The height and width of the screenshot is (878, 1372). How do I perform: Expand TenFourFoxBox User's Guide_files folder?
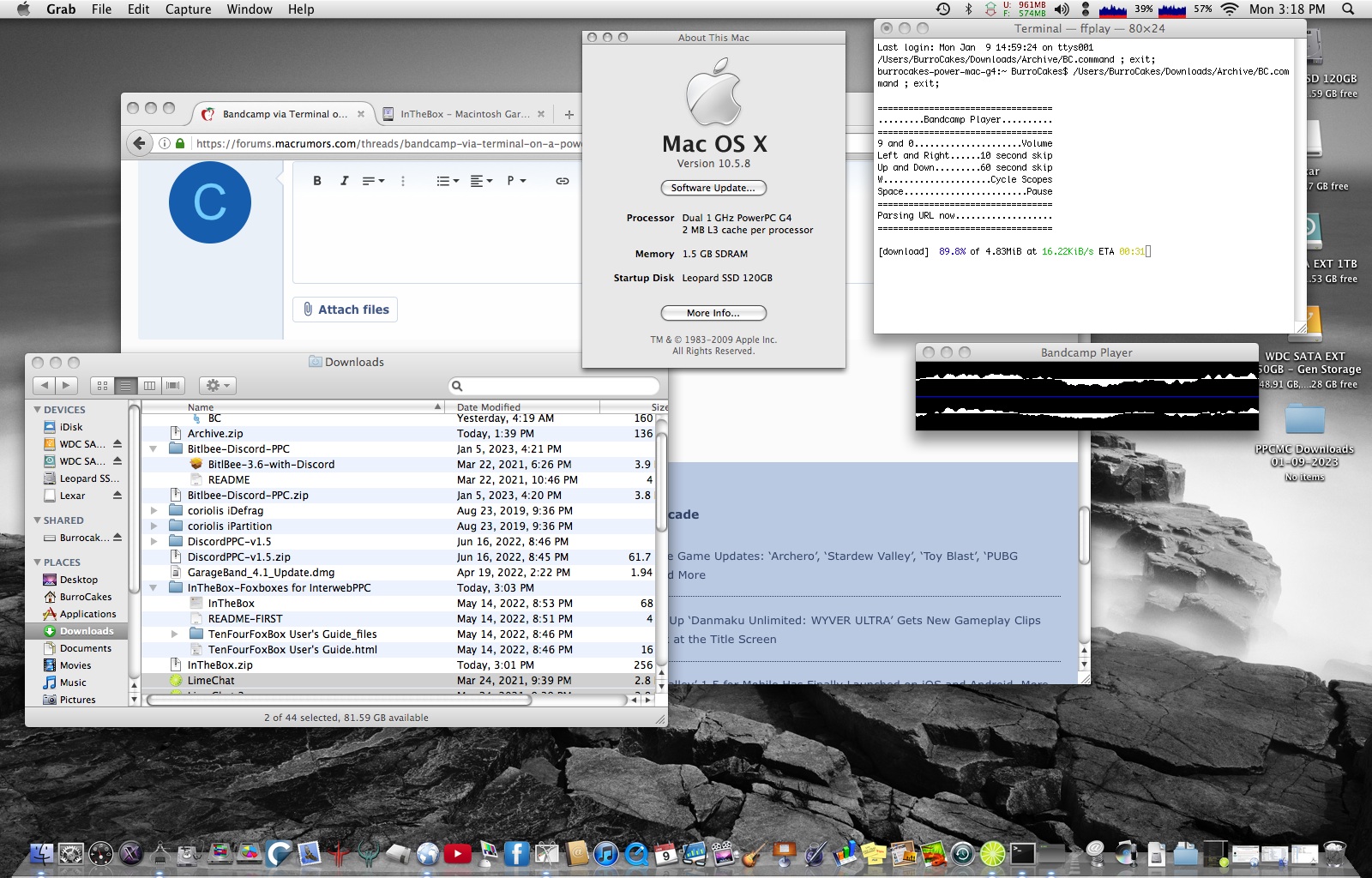174,634
